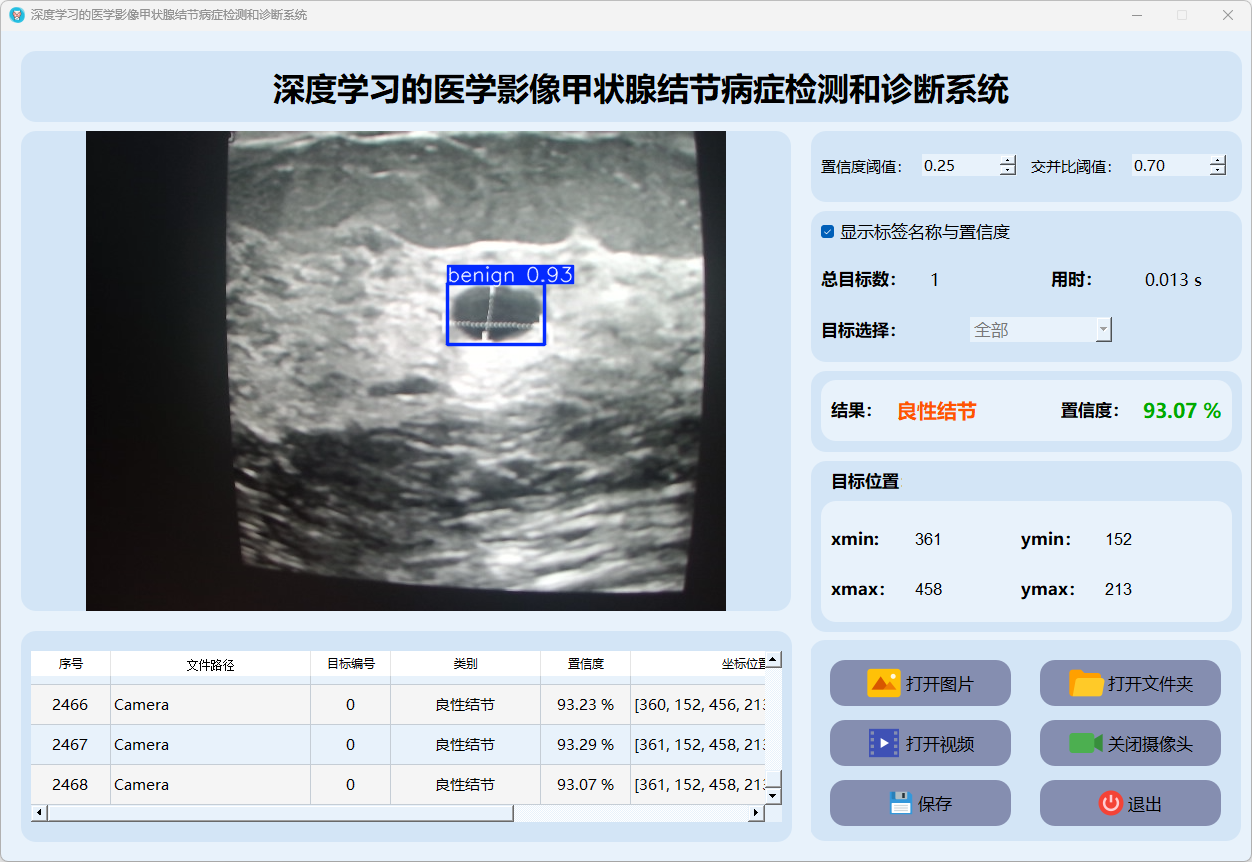1252x862 pixels.
Task: Click the benign 0.93 detection label
Action: (510, 275)
